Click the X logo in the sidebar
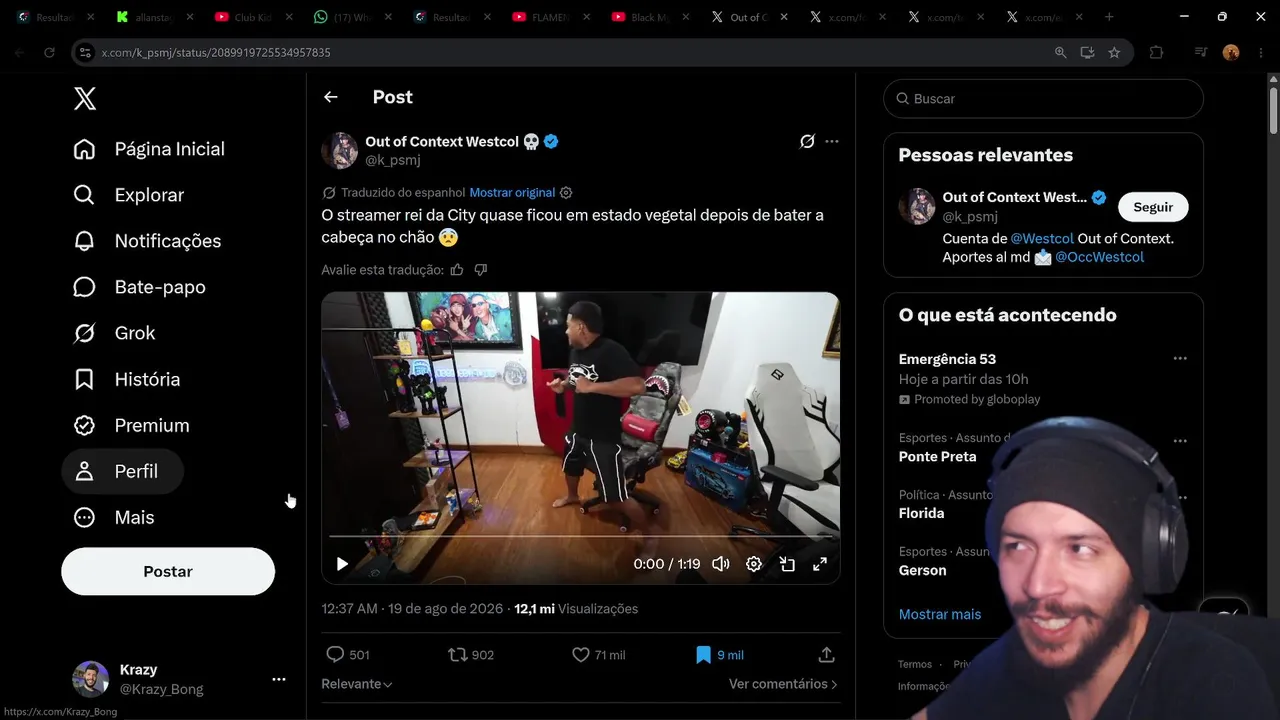The height and width of the screenshot is (720, 1280). pyautogui.click(x=85, y=98)
